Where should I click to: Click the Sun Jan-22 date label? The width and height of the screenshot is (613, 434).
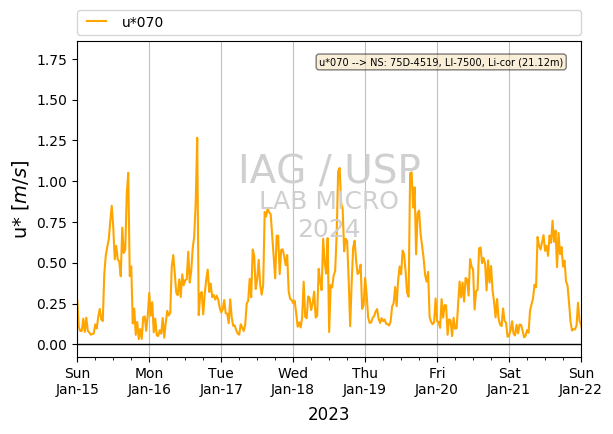pyautogui.click(x=581, y=381)
